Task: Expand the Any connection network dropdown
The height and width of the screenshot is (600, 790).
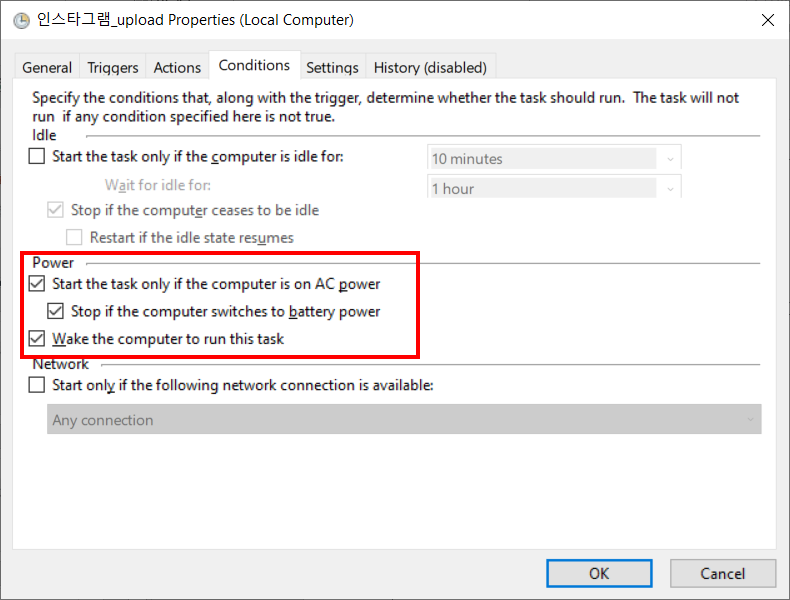Action: (x=404, y=419)
